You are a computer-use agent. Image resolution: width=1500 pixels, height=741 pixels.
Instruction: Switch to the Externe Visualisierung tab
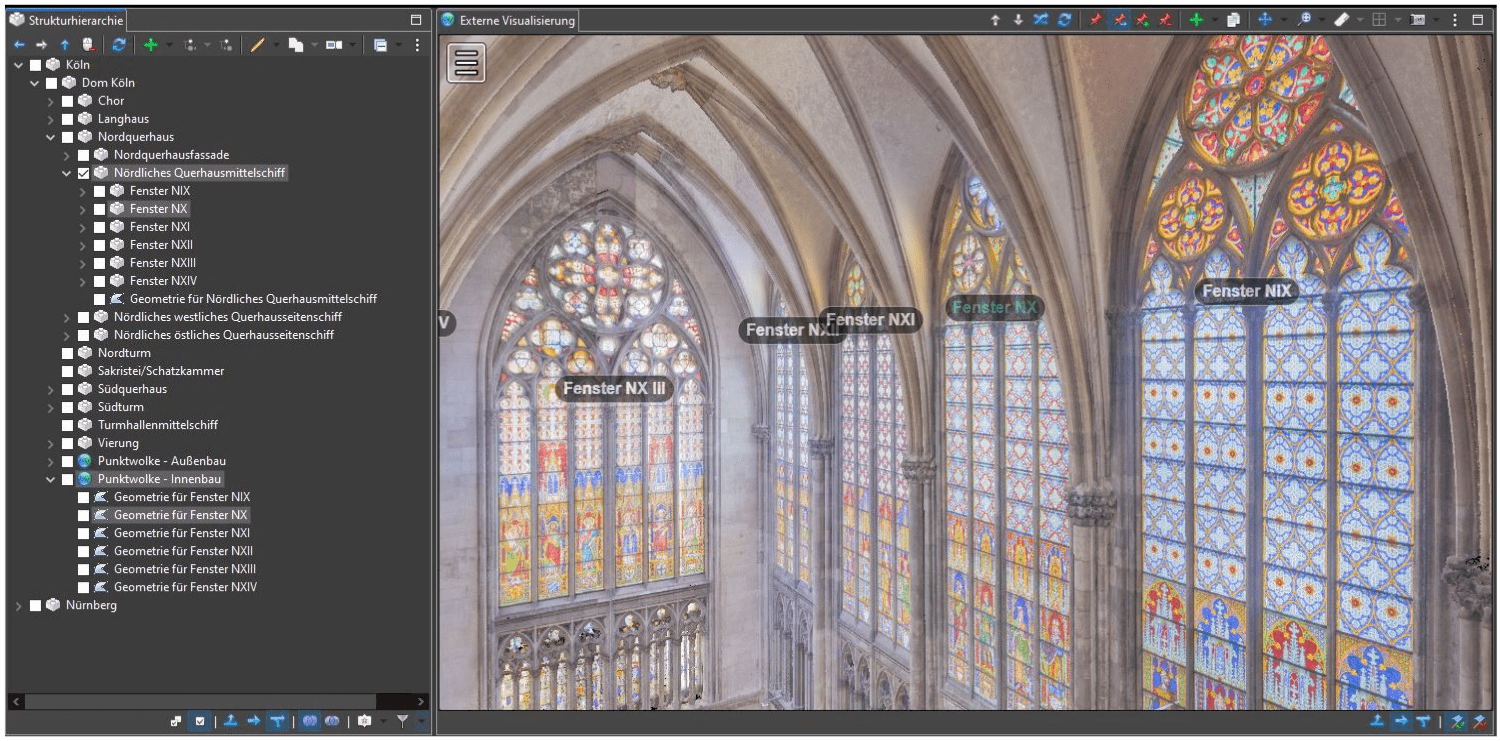click(508, 20)
